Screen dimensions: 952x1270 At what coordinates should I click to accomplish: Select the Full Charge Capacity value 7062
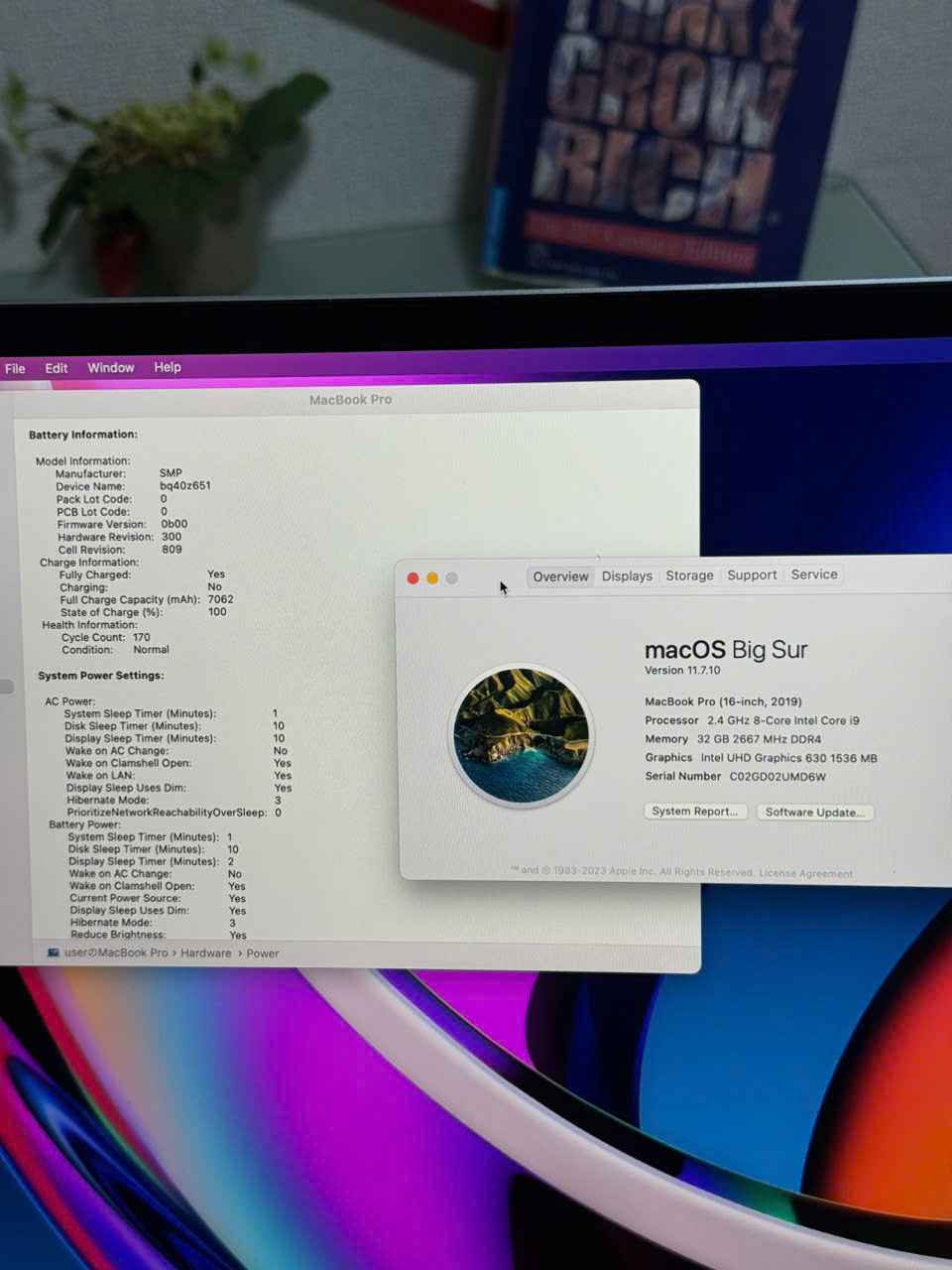point(221,599)
